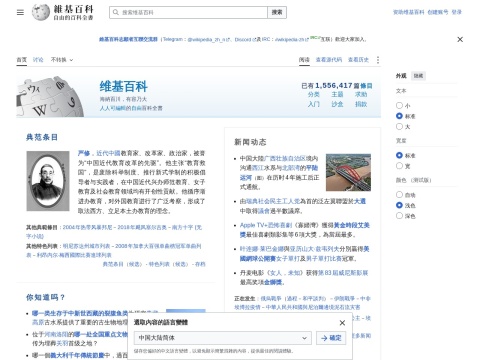This screenshot has width=480, height=360.
Task: Dismiss the volunteer chat banner
Action: (x=460, y=39)
